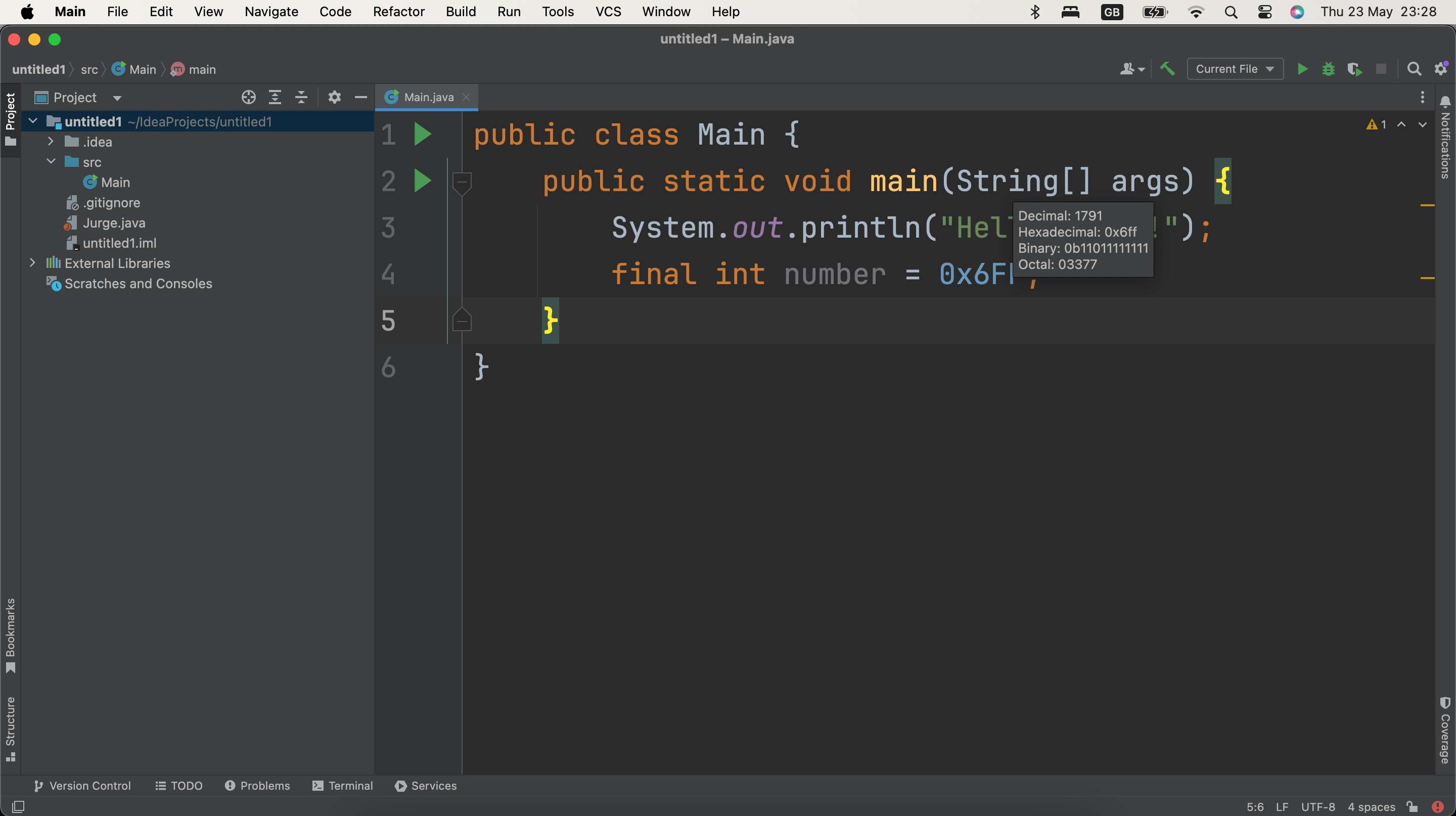This screenshot has height=816, width=1456.
Task: Open Search Everywhere magnifier in IDE toolbar
Action: point(1414,69)
